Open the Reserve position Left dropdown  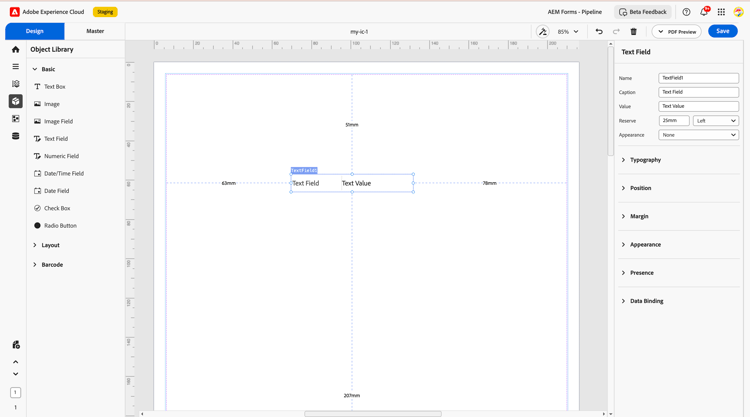(x=716, y=121)
